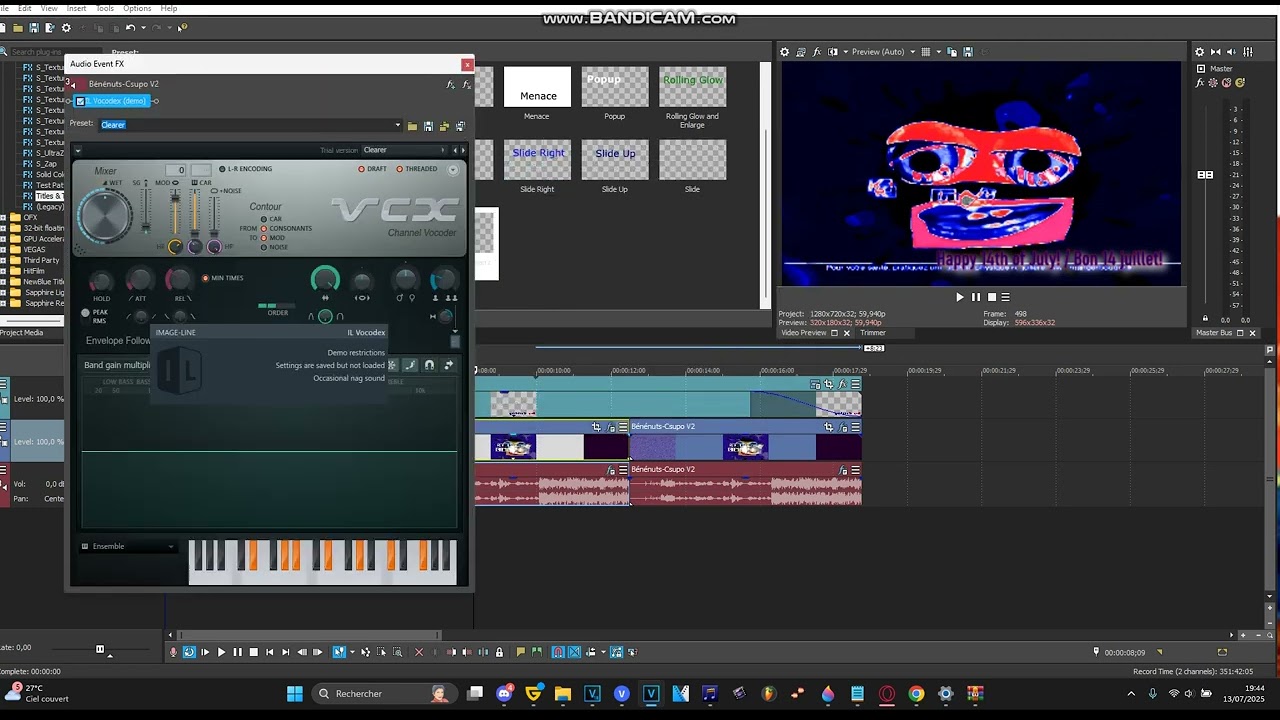
Task: Switch to the Trimmer tab
Action: click(873, 333)
